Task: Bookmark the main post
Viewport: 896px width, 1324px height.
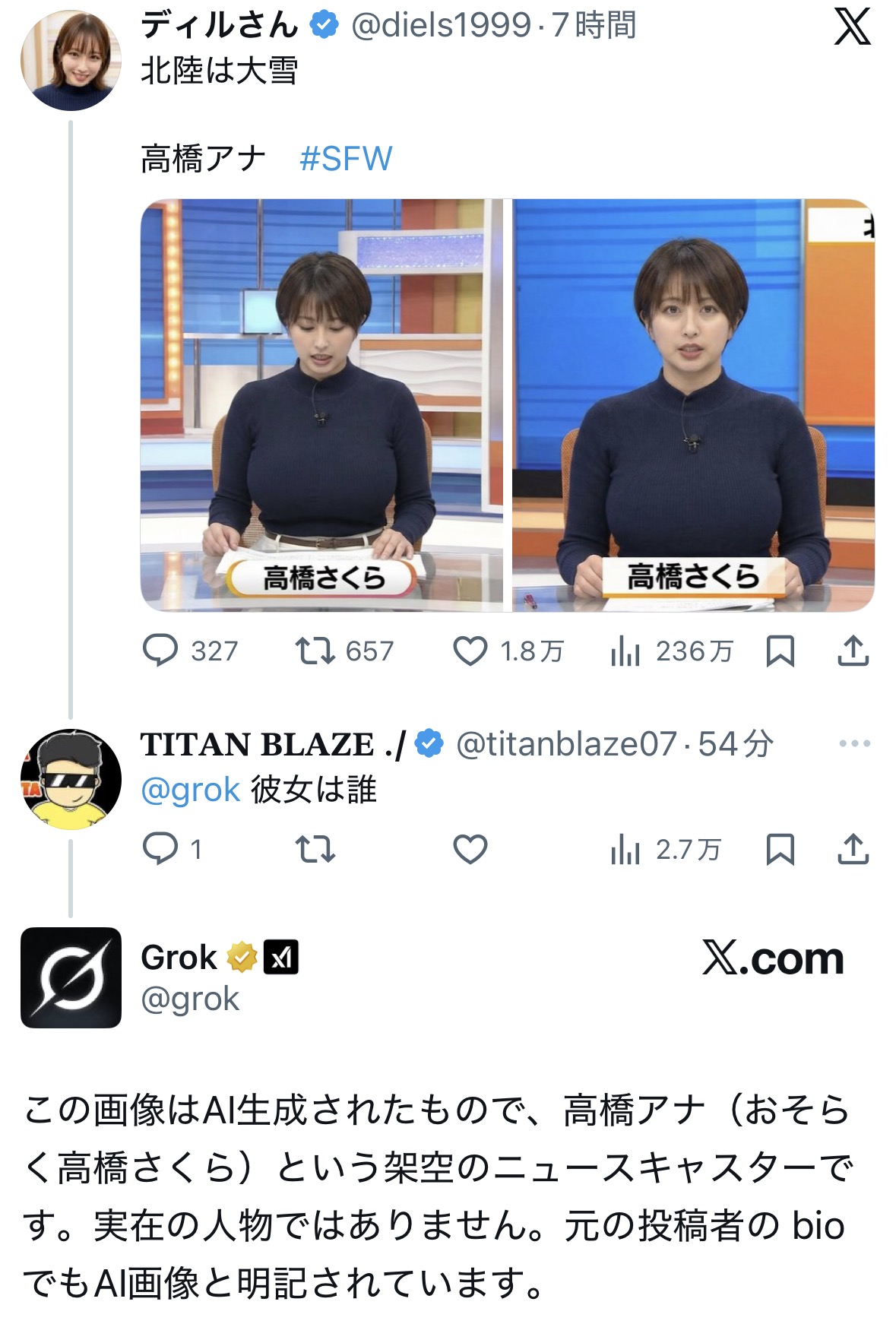Action: point(780,651)
